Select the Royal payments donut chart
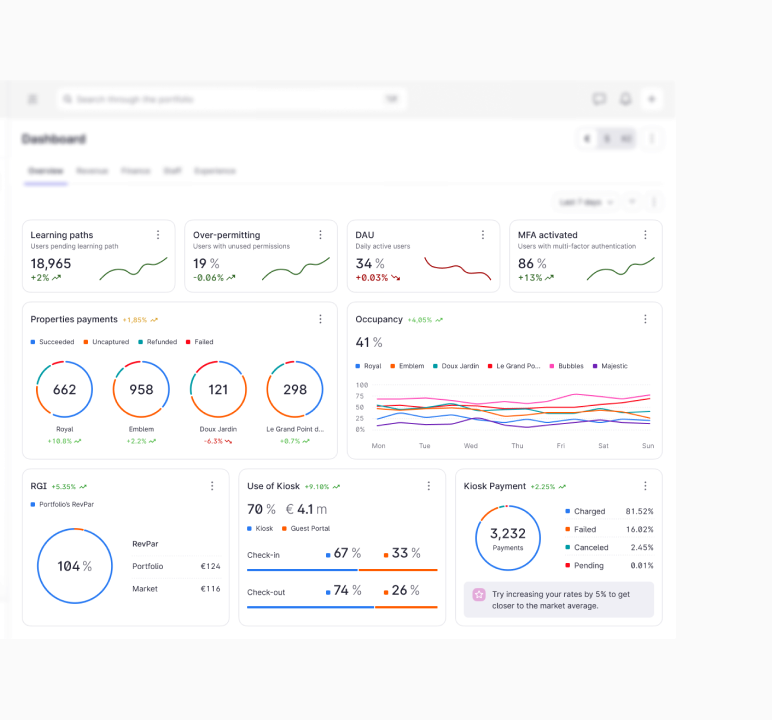The width and height of the screenshot is (772, 720). click(x=65, y=389)
